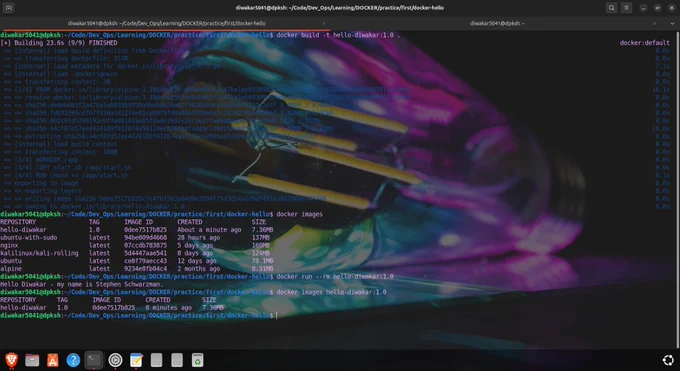Expand the tab list dropdown chevron
The width and height of the screenshot is (680, 371).
672,23
